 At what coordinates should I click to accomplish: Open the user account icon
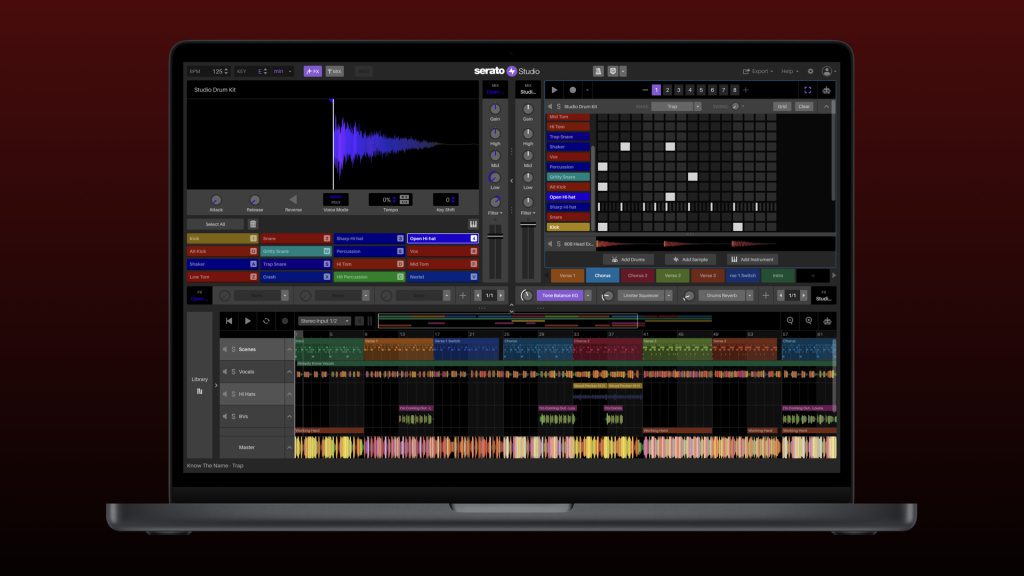[827, 71]
